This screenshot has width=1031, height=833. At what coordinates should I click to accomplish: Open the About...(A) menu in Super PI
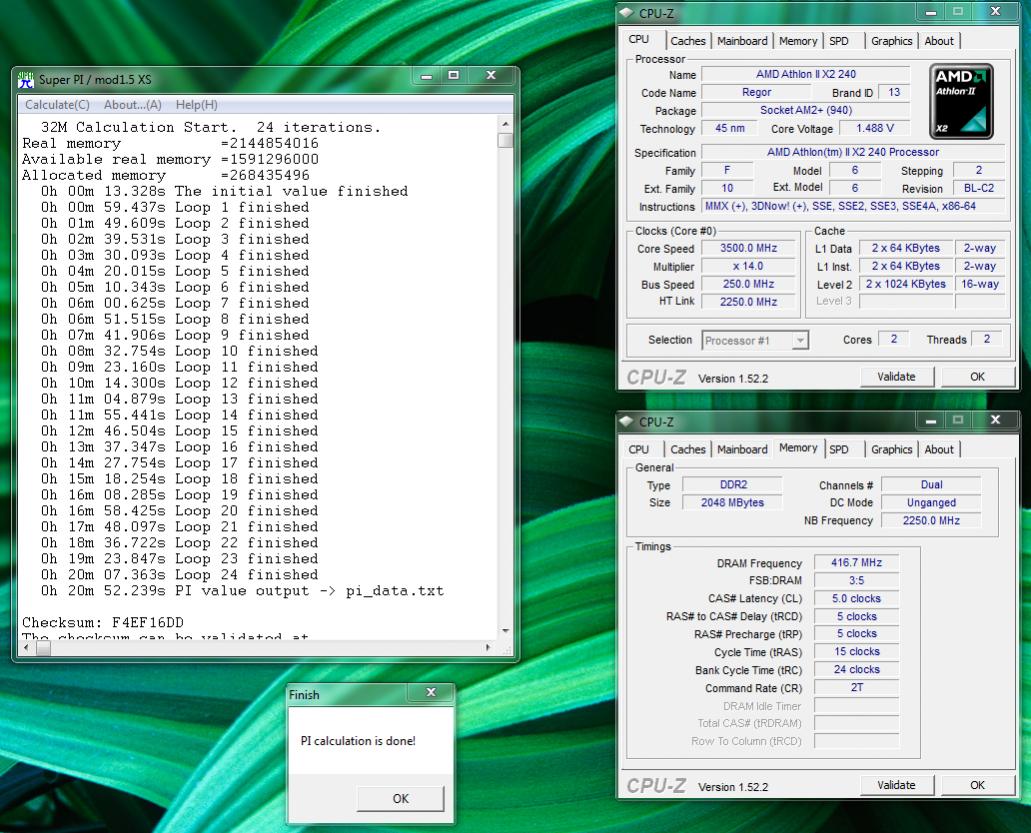click(x=133, y=105)
